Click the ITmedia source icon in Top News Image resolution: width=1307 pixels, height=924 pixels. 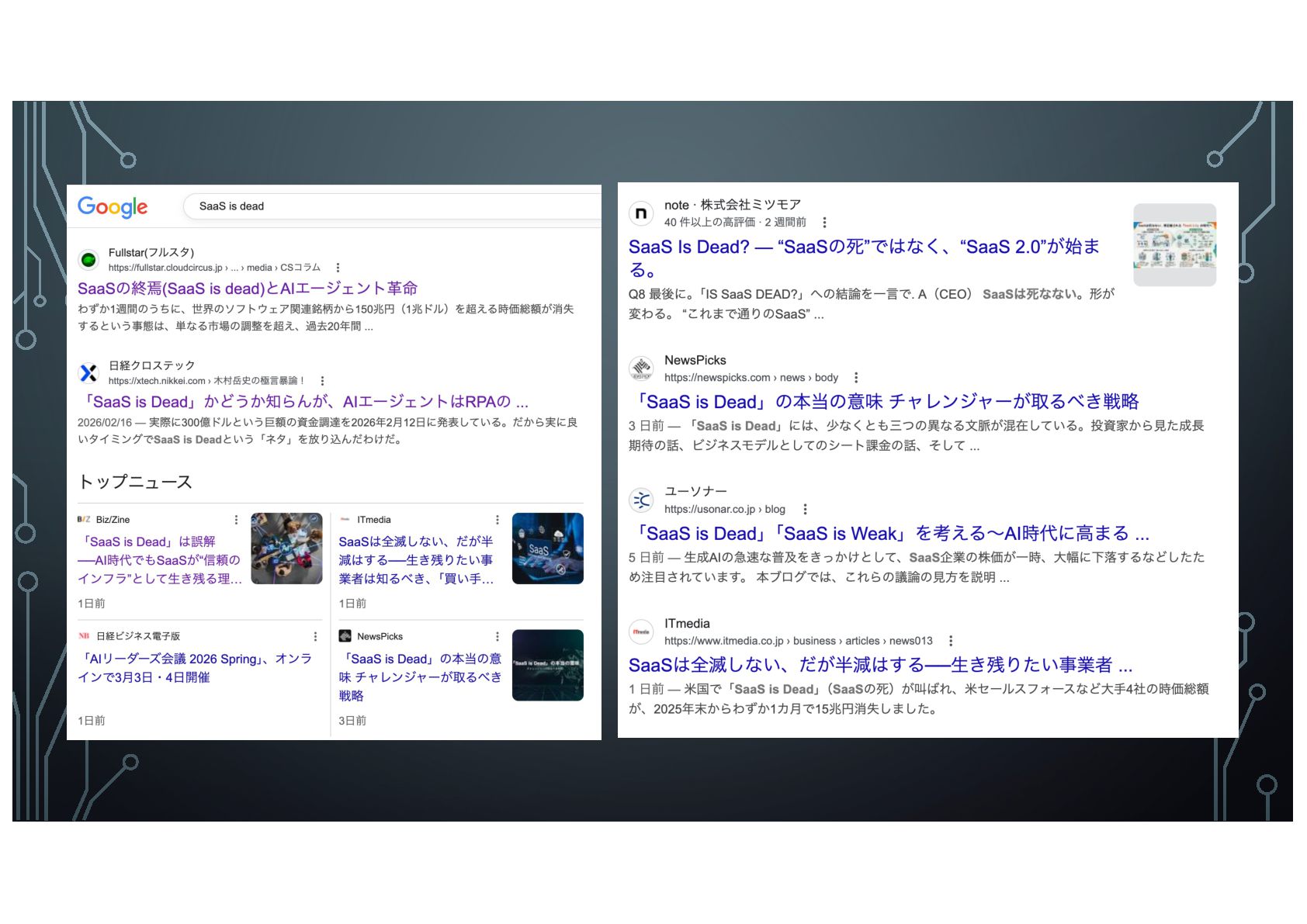click(345, 520)
